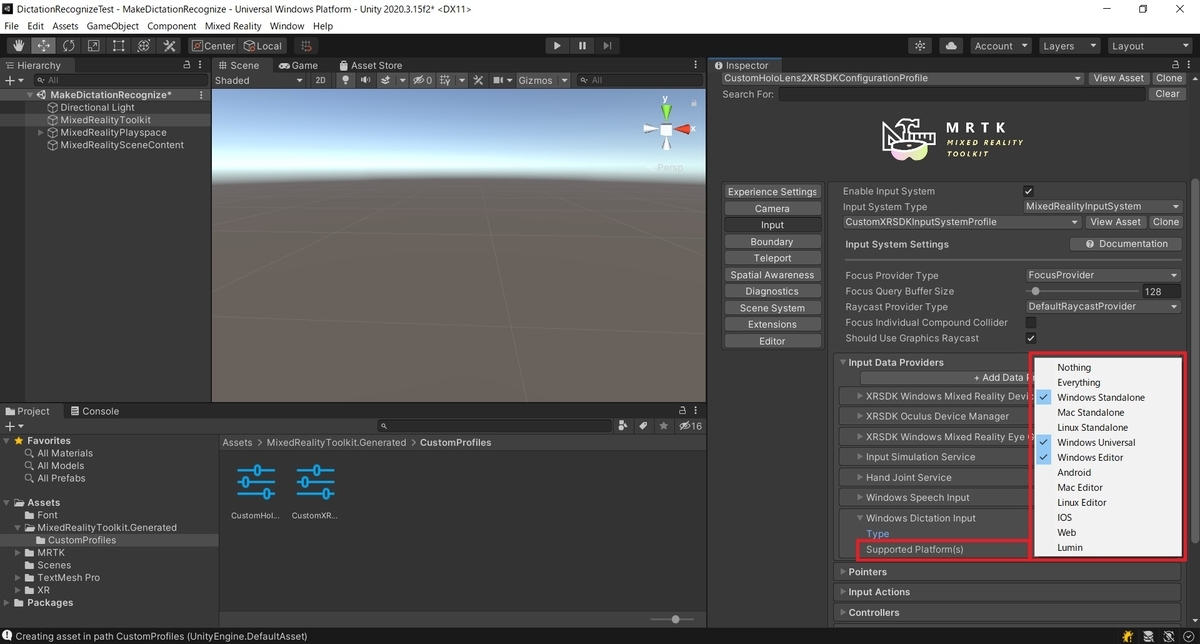
Task: Open Experience Settings section
Action: click(772, 192)
